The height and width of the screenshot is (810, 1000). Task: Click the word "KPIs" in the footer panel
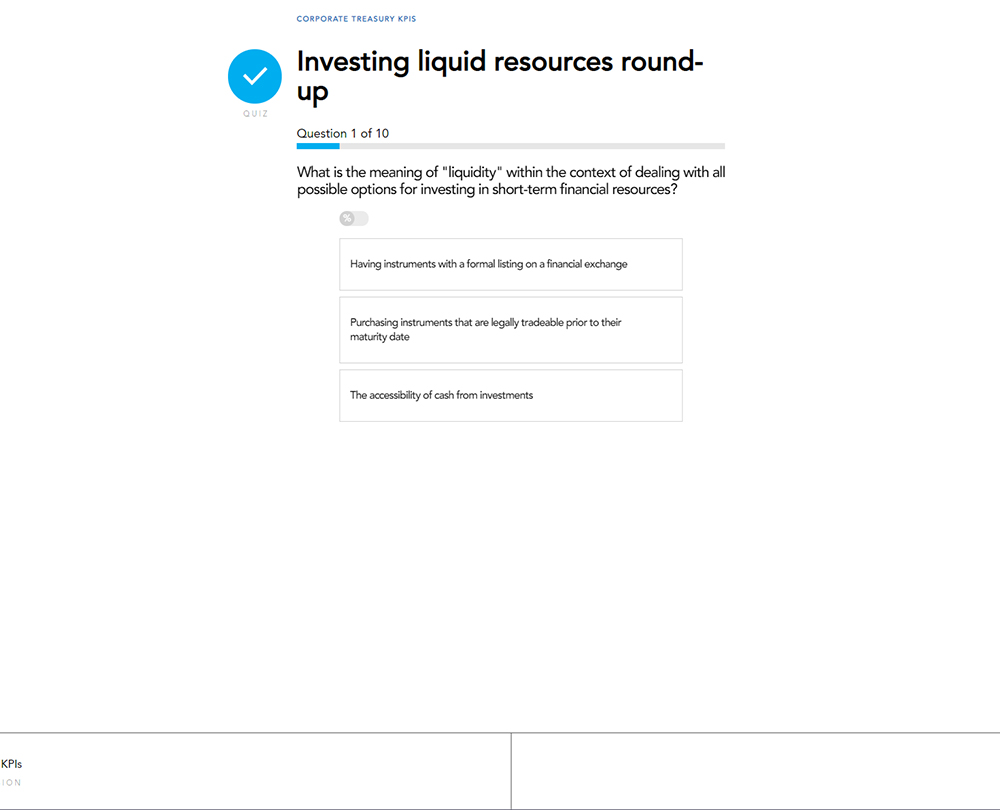[x=11, y=764]
